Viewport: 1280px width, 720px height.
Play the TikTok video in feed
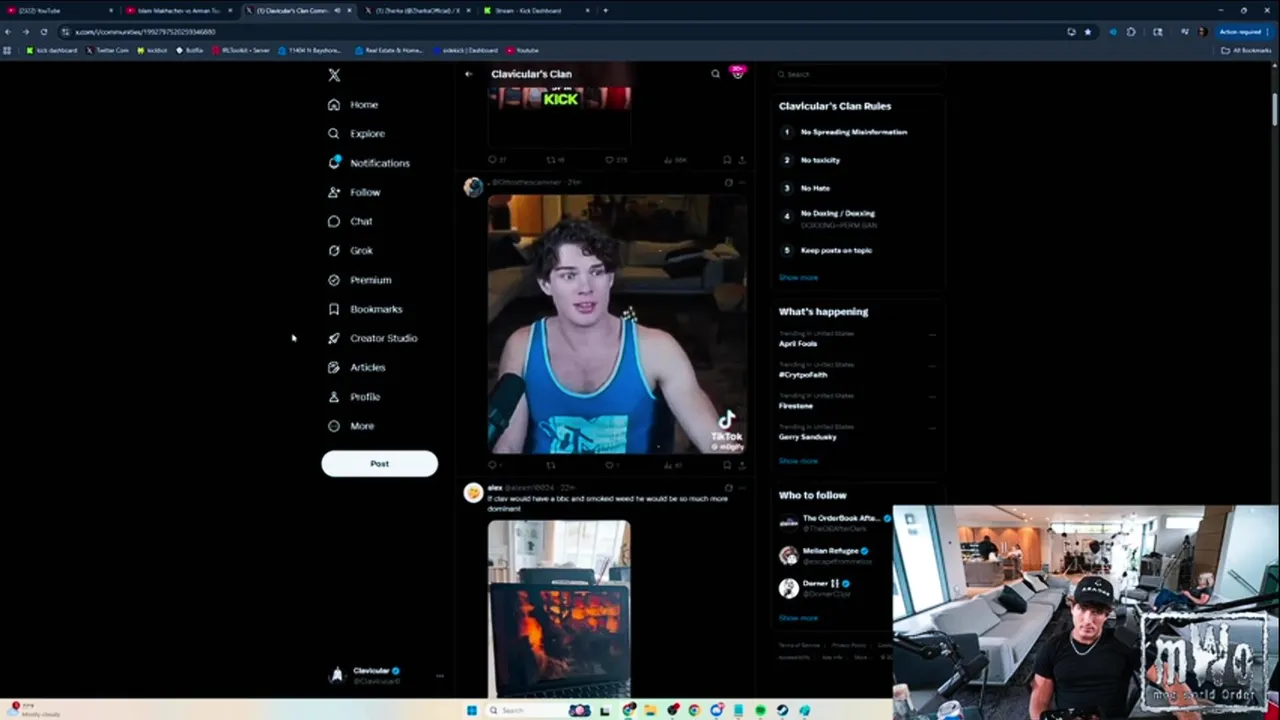tap(617, 324)
